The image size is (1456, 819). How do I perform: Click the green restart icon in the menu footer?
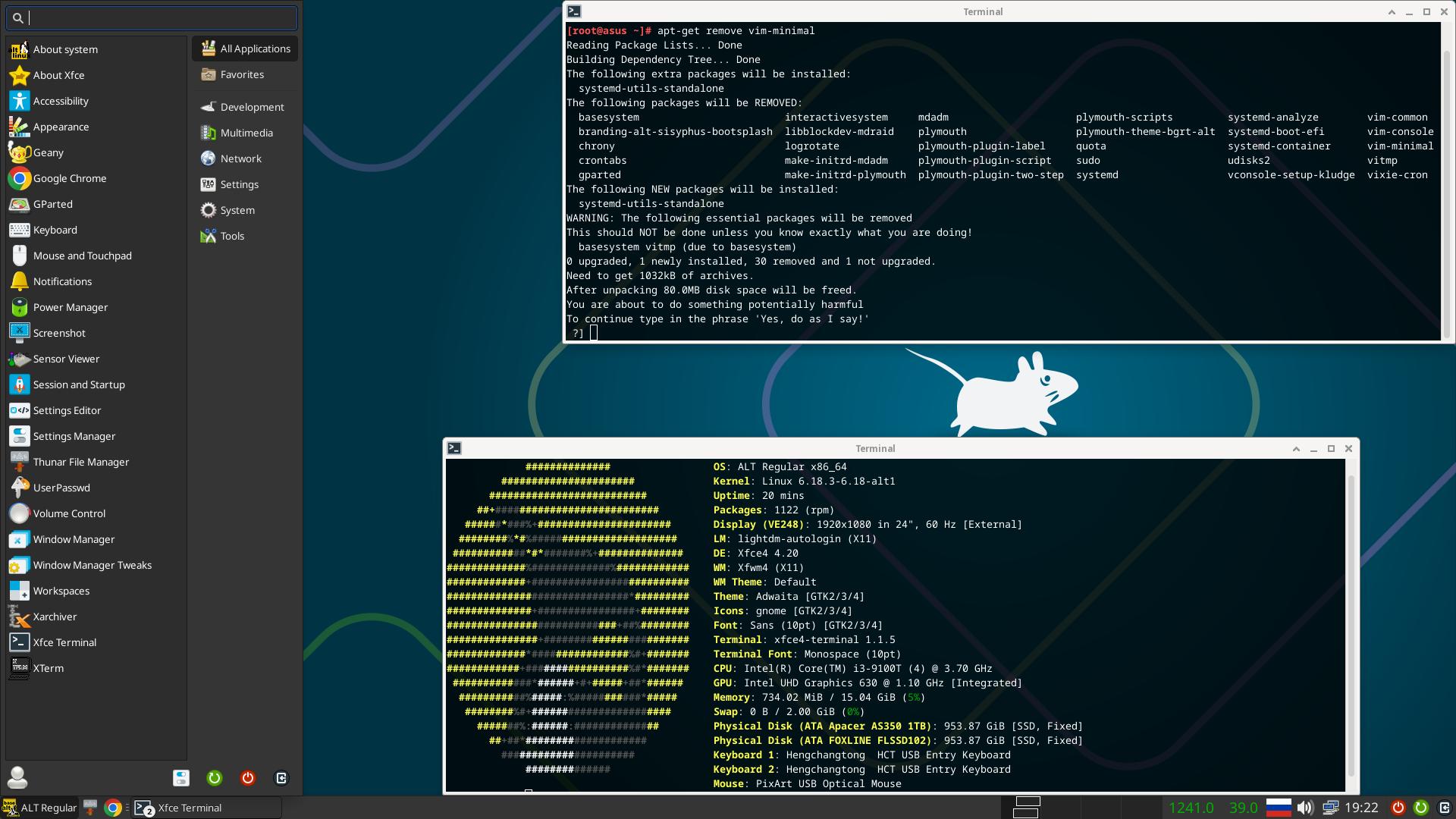click(215, 778)
